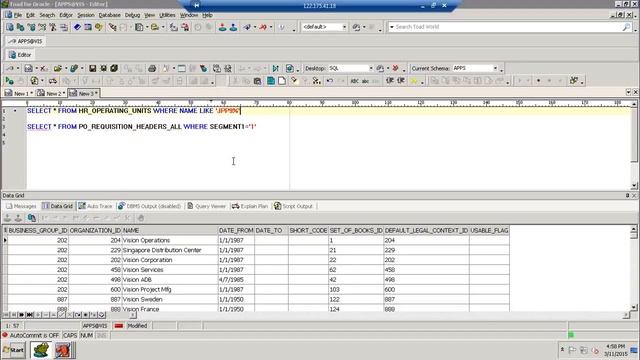
Task: Open the Session menu
Action: [x=86, y=15]
